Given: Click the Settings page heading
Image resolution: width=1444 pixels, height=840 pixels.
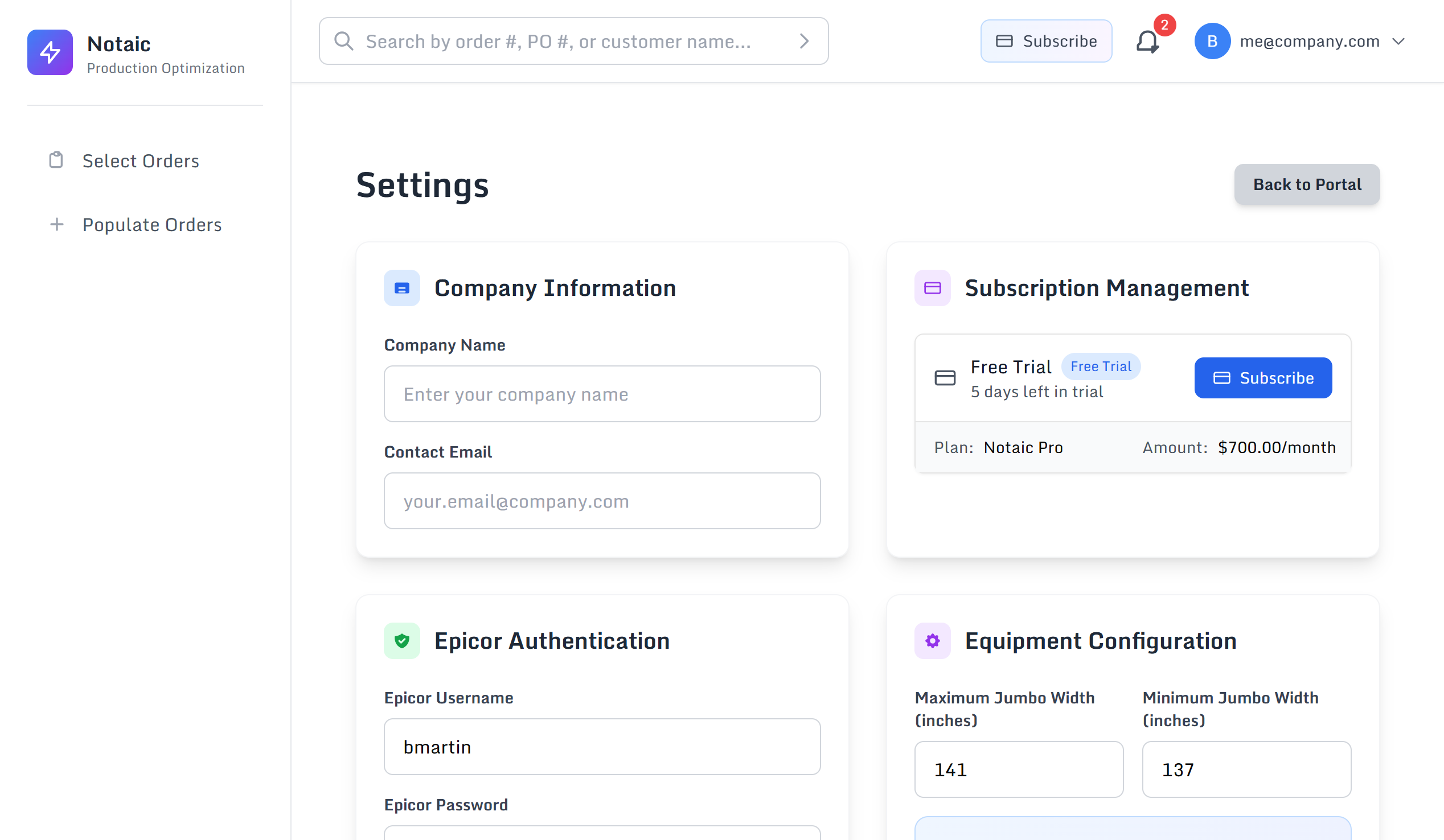Looking at the screenshot, I should (x=422, y=185).
